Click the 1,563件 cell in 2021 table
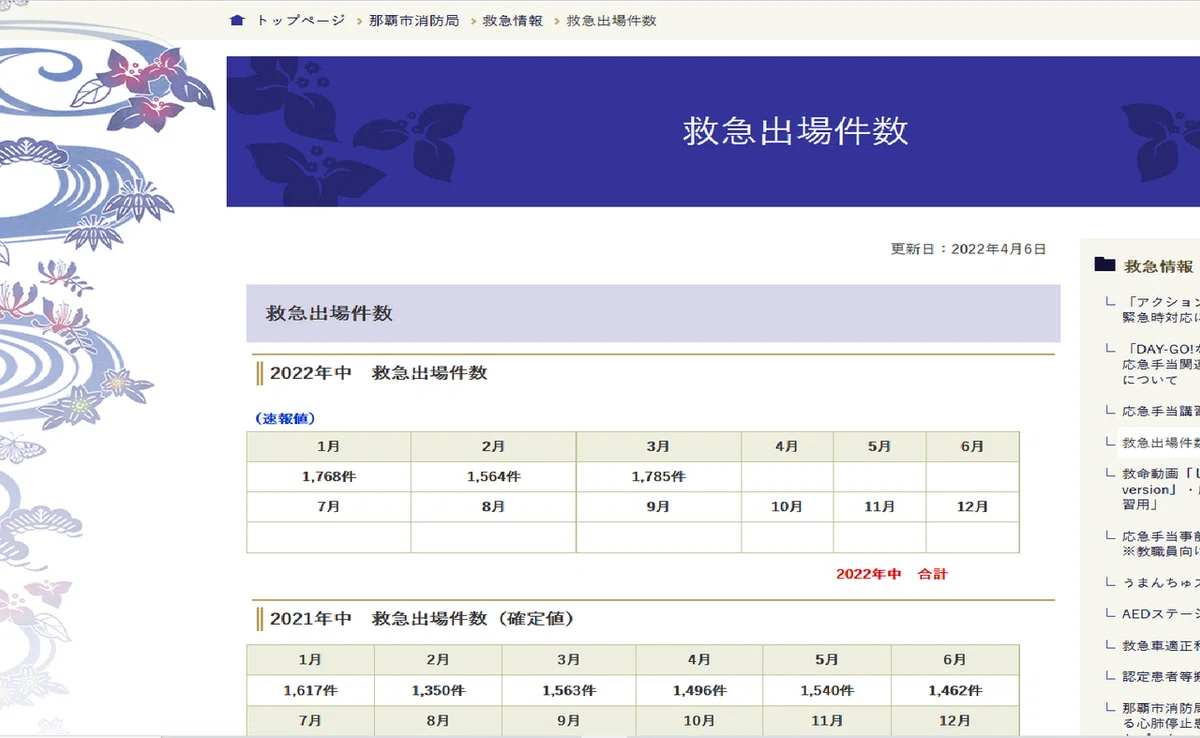The image size is (1200, 738). point(569,690)
